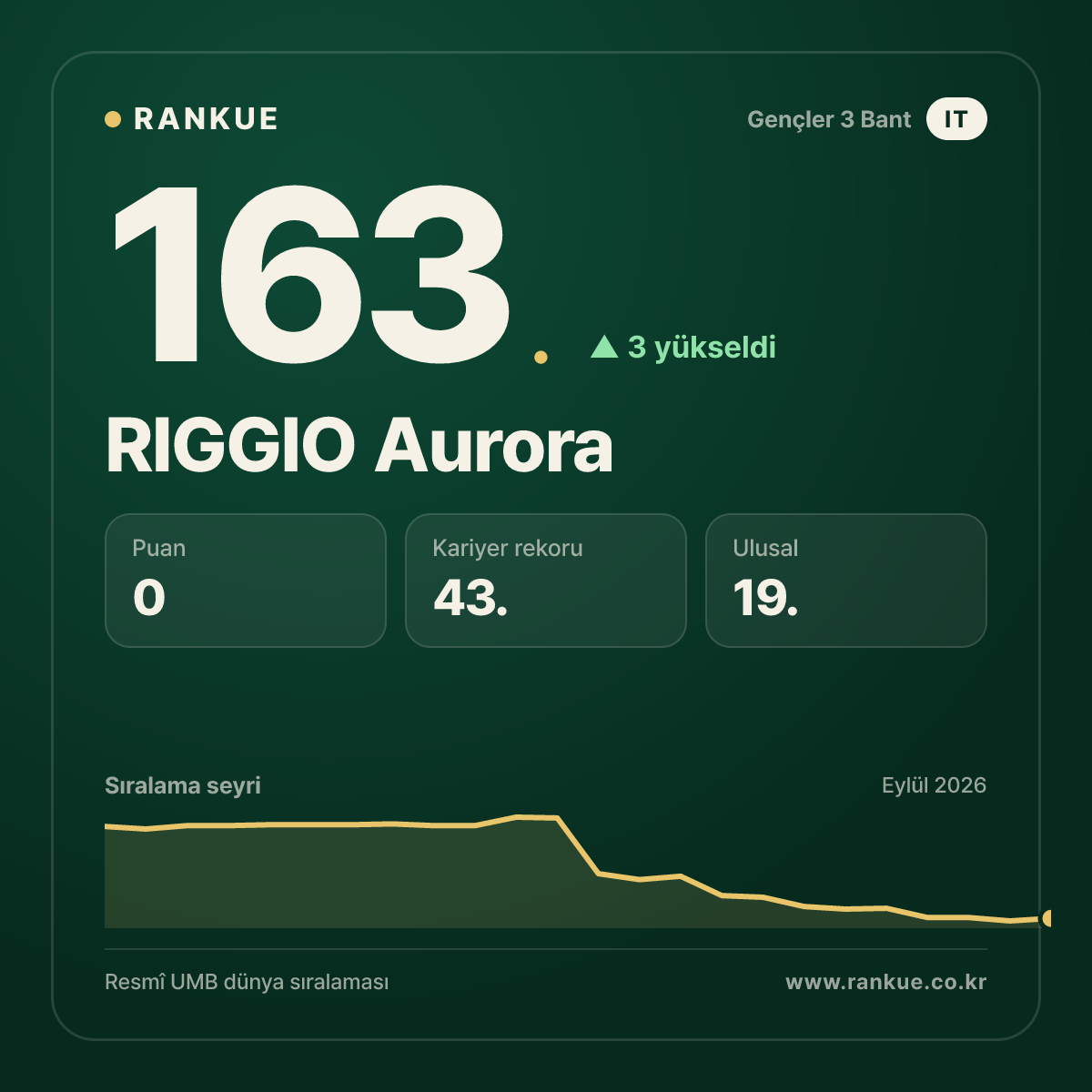
Task: Click the national rank value 19.
Action: (x=765, y=598)
